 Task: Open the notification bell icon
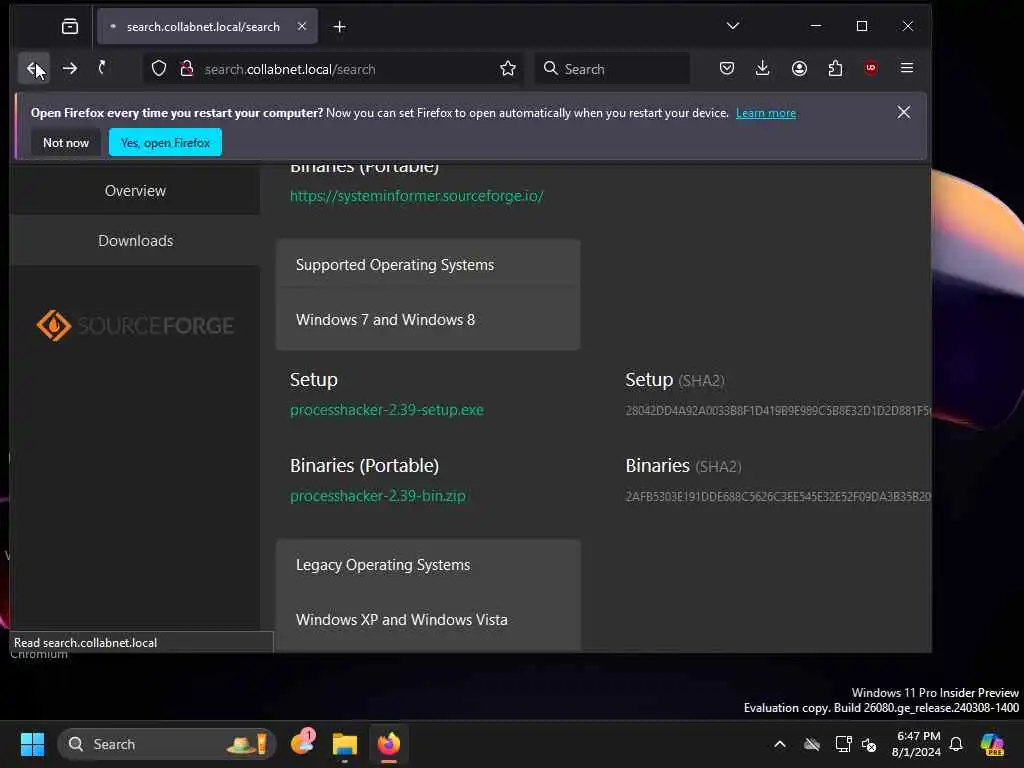[955, 744]
